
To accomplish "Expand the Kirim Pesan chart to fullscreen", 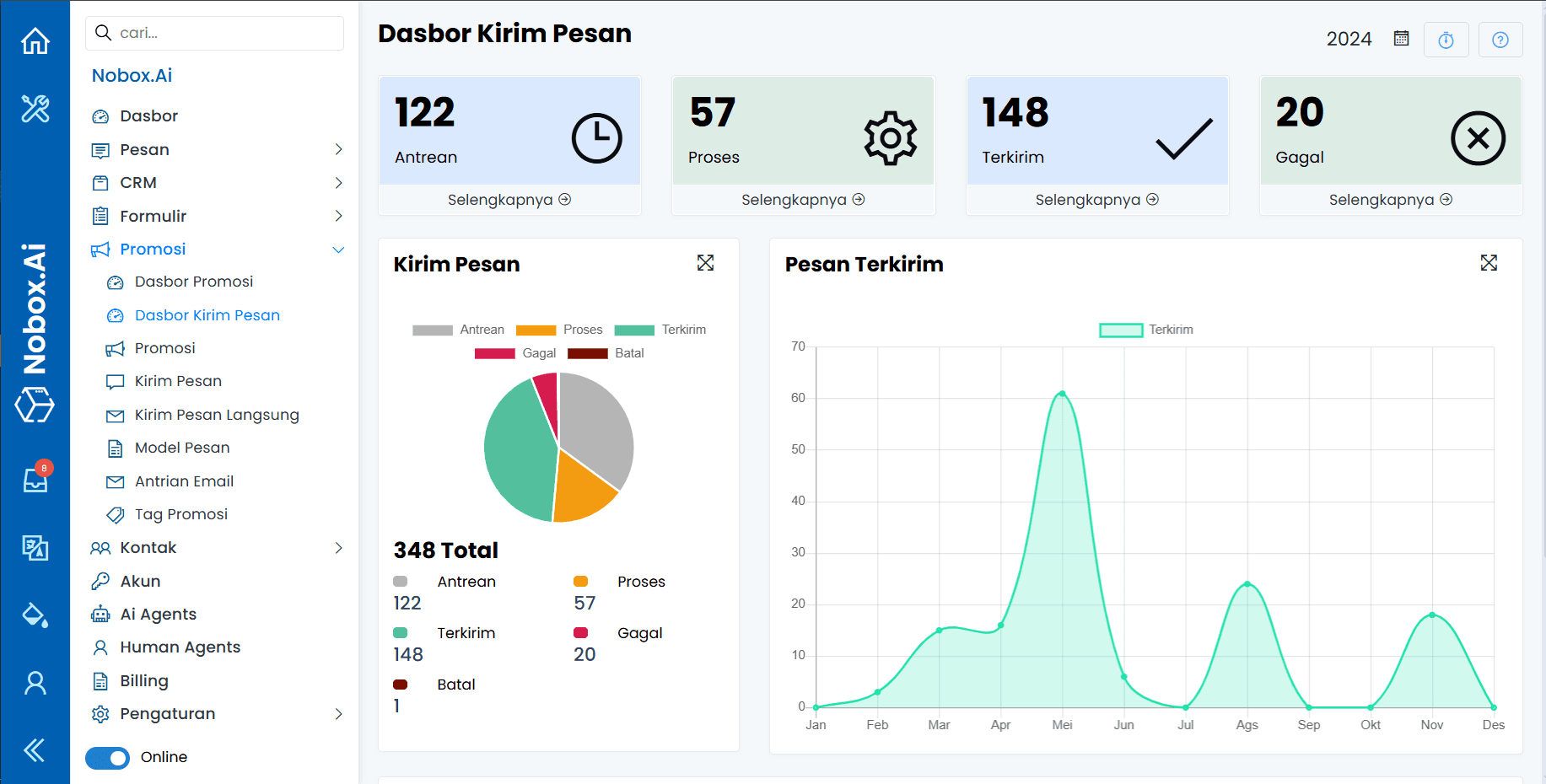I will (706, 263).
